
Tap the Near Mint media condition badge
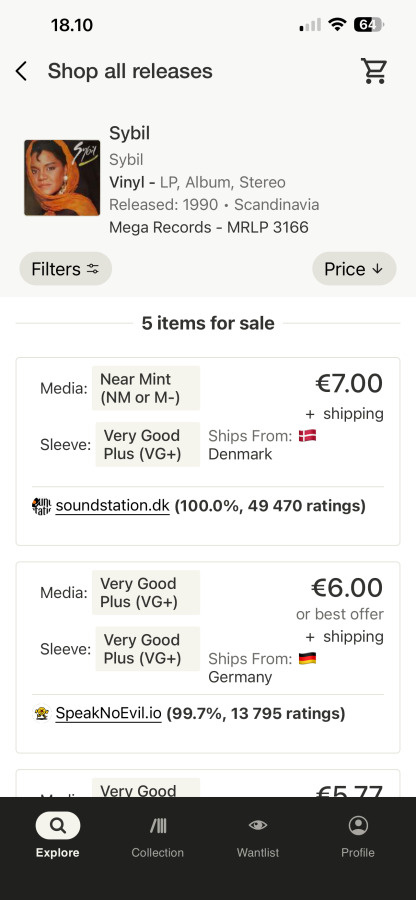click(x=146, y=388)
